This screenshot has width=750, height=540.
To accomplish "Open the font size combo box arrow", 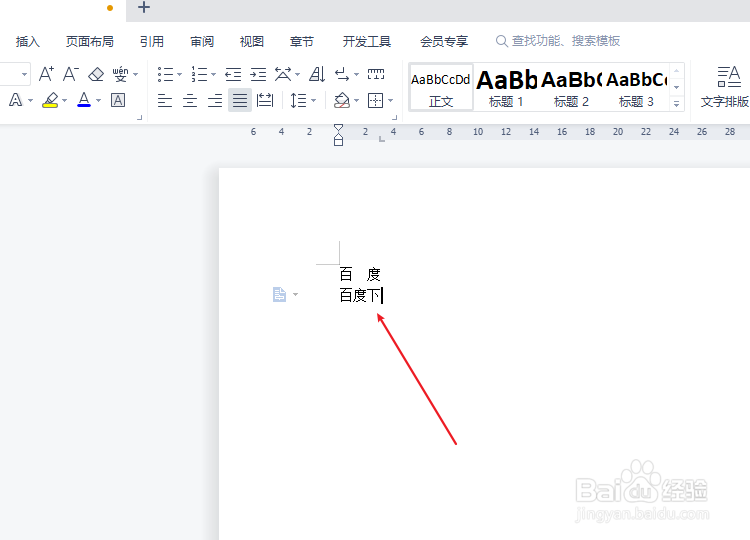I will [24, 75].
